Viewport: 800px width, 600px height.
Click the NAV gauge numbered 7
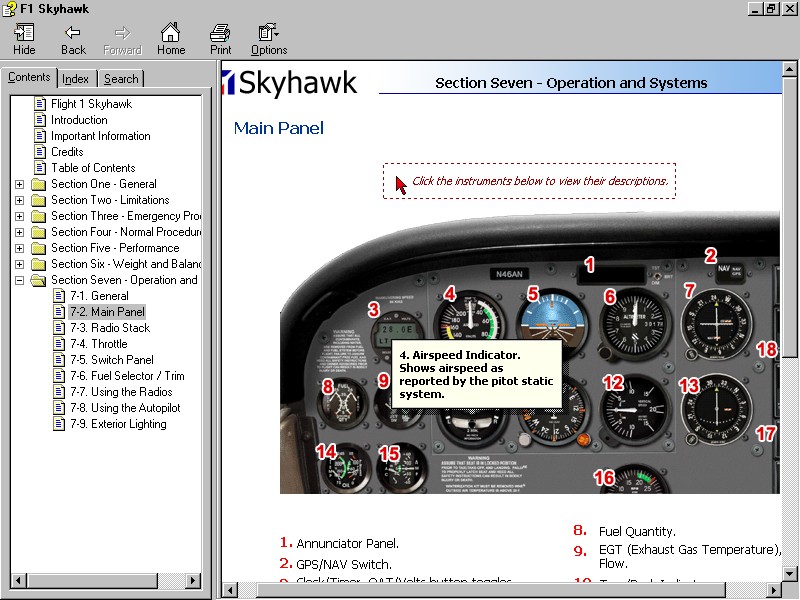(x=716, y=323)
